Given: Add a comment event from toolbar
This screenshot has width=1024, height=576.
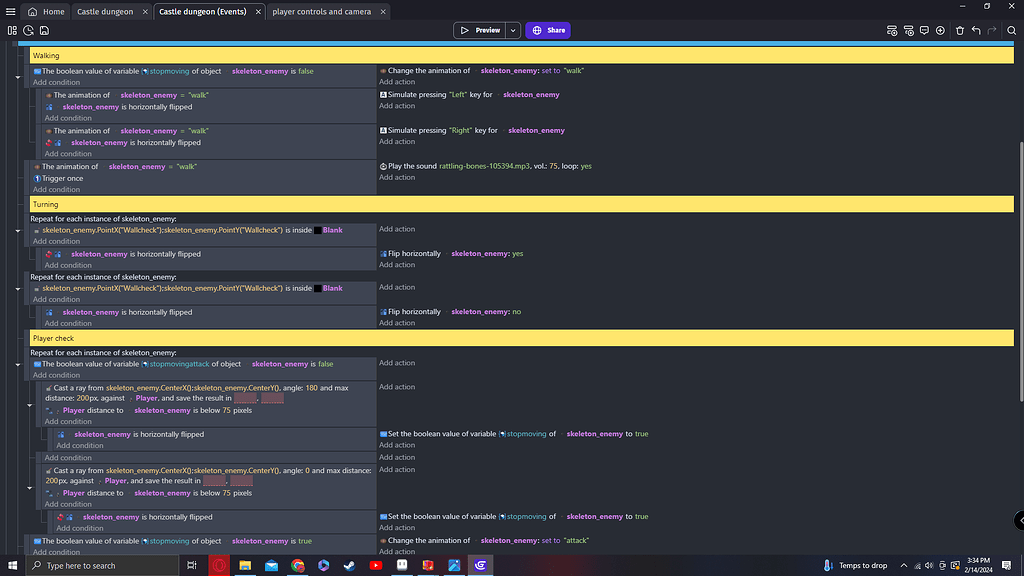Looking at the screenshot, I should coord(924,31).
